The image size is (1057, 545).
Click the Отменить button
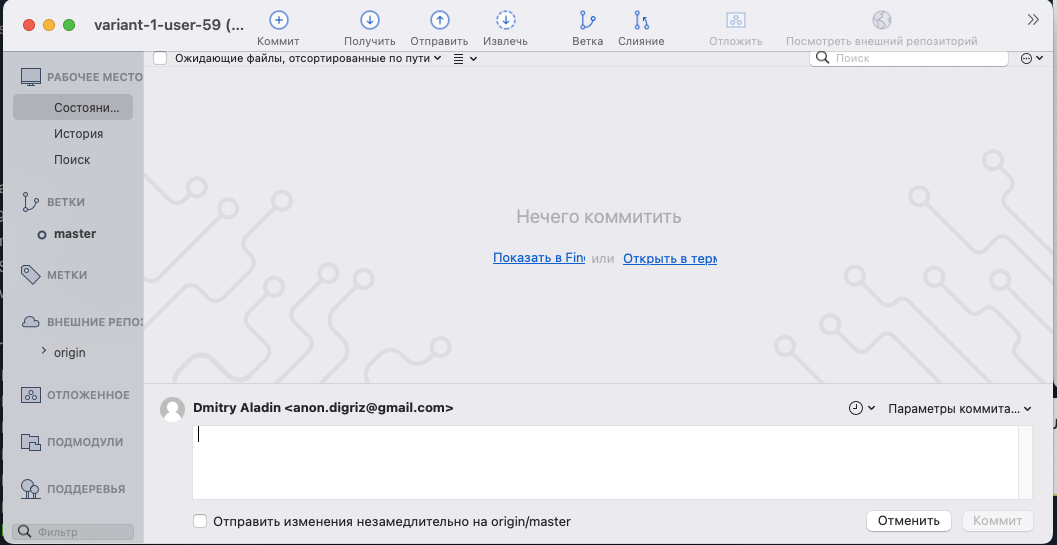coord(909,521)
